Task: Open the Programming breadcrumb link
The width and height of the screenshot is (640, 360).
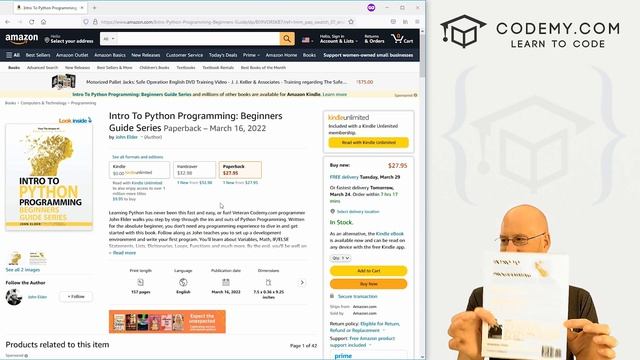Action: click(x=83, y=103)
